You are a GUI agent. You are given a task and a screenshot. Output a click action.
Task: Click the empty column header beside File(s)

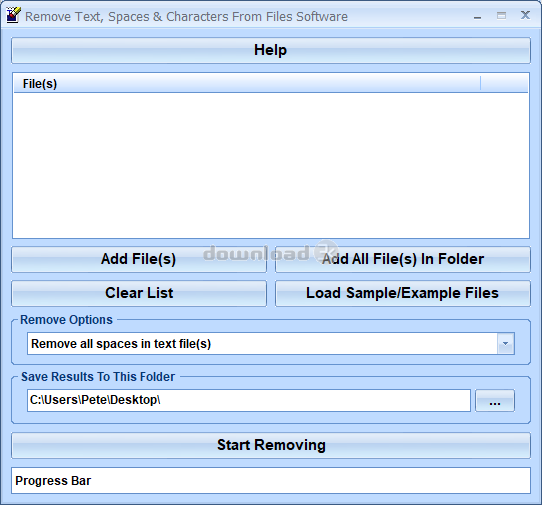504,84
